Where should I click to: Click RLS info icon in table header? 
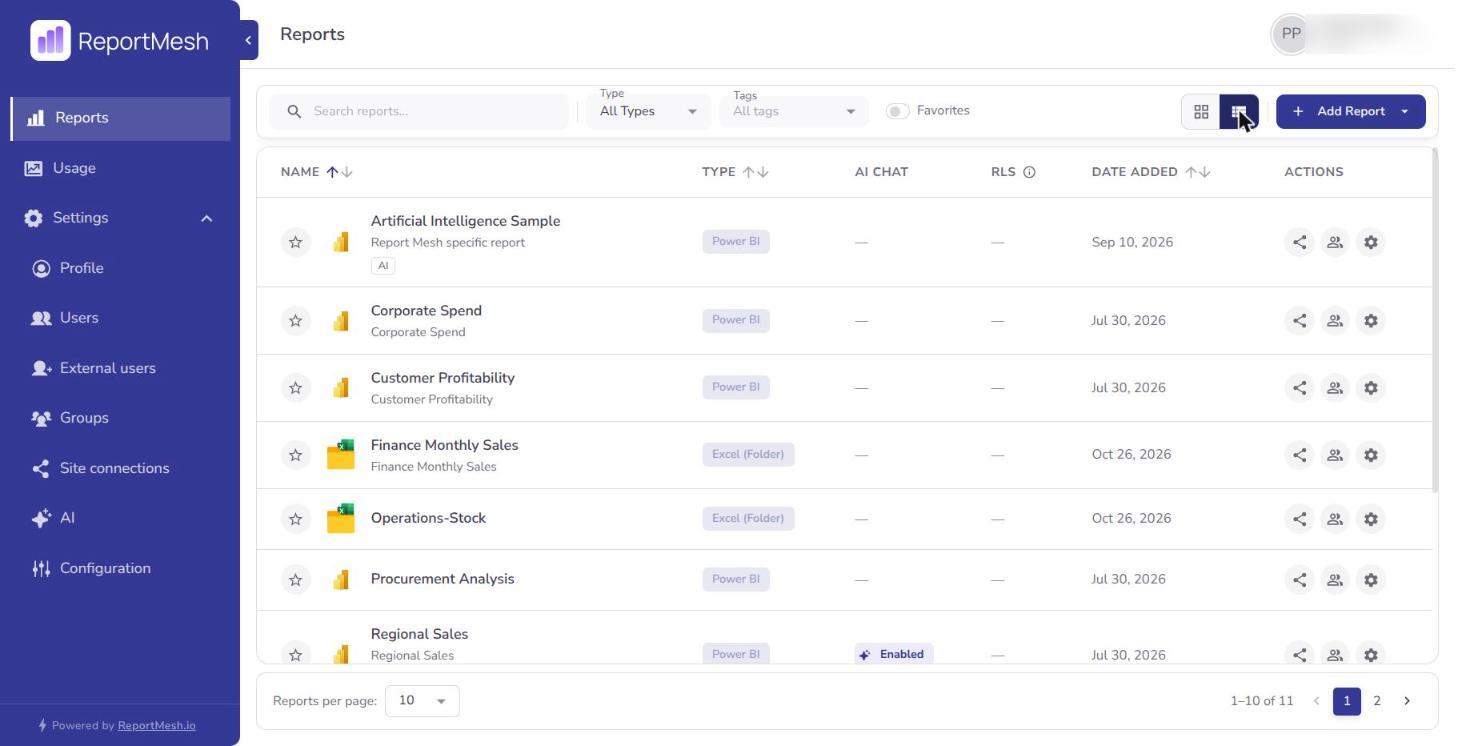pos(1029,172)
